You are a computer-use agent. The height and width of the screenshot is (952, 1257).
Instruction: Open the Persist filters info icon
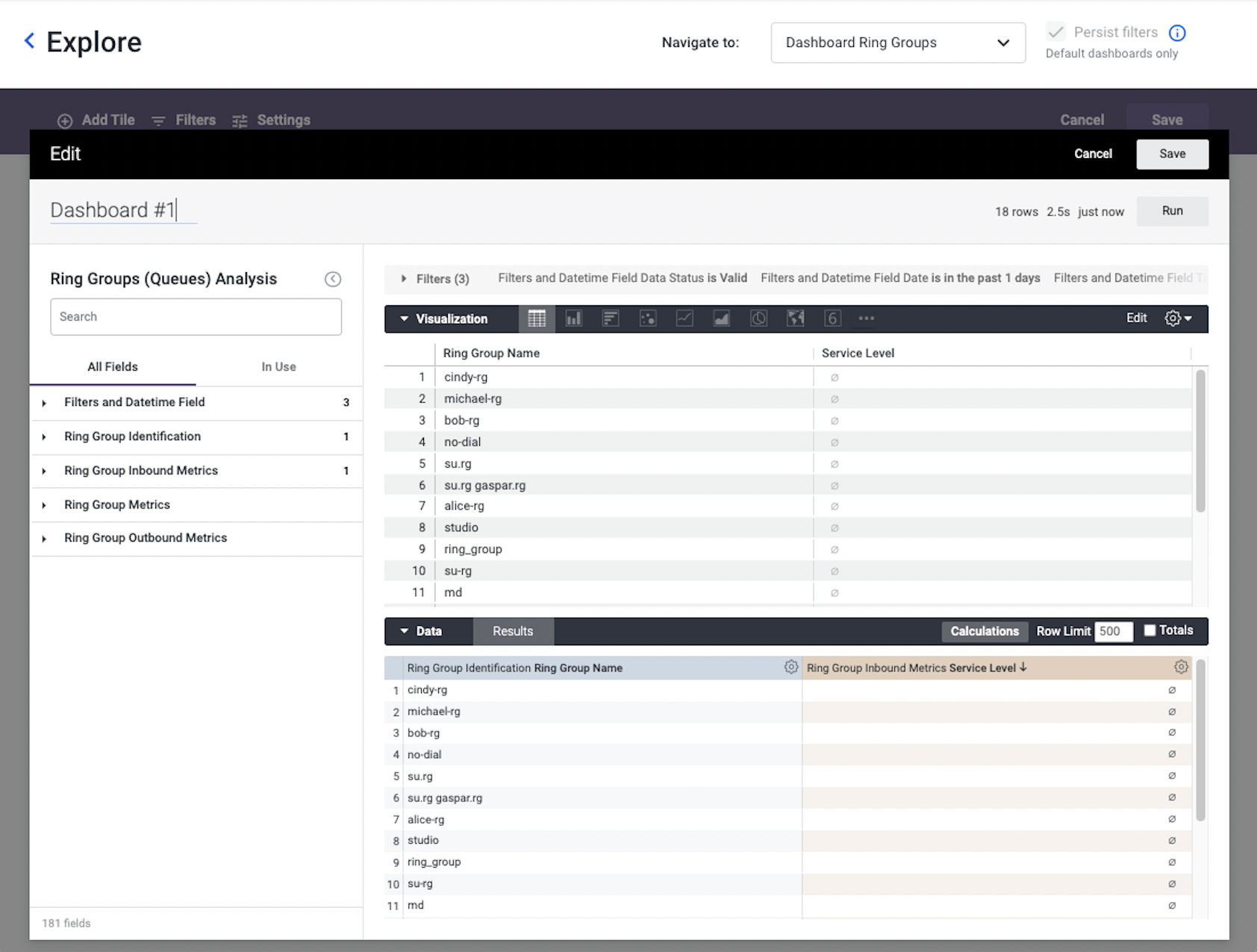pos(1177,33)
